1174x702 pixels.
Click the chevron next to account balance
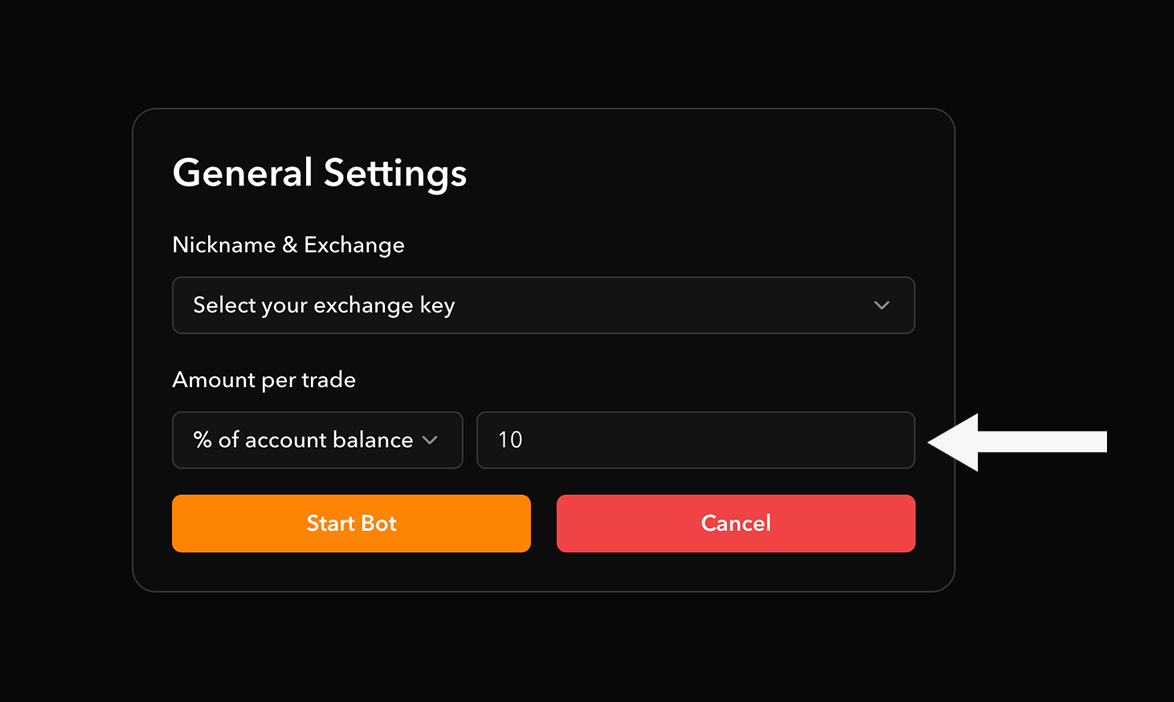coord(430,440)
